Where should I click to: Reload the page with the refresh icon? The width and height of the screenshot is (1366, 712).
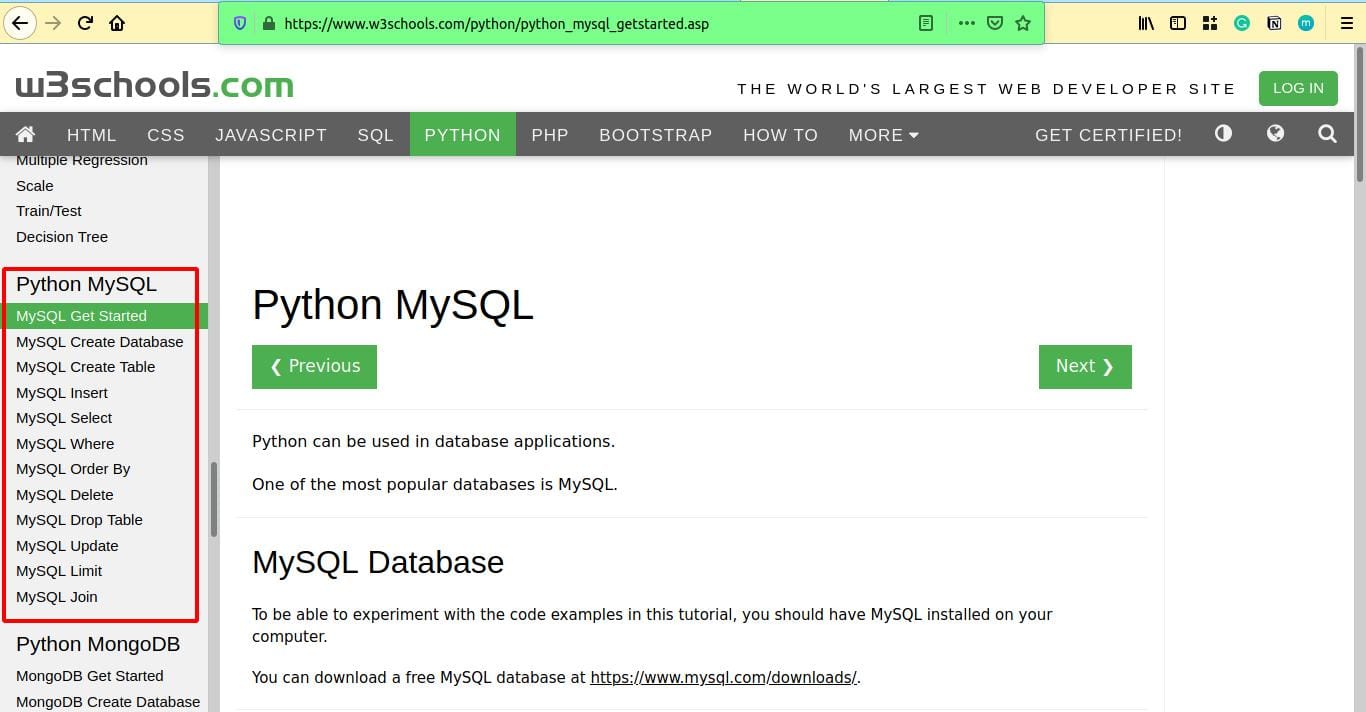coord(85,23)
